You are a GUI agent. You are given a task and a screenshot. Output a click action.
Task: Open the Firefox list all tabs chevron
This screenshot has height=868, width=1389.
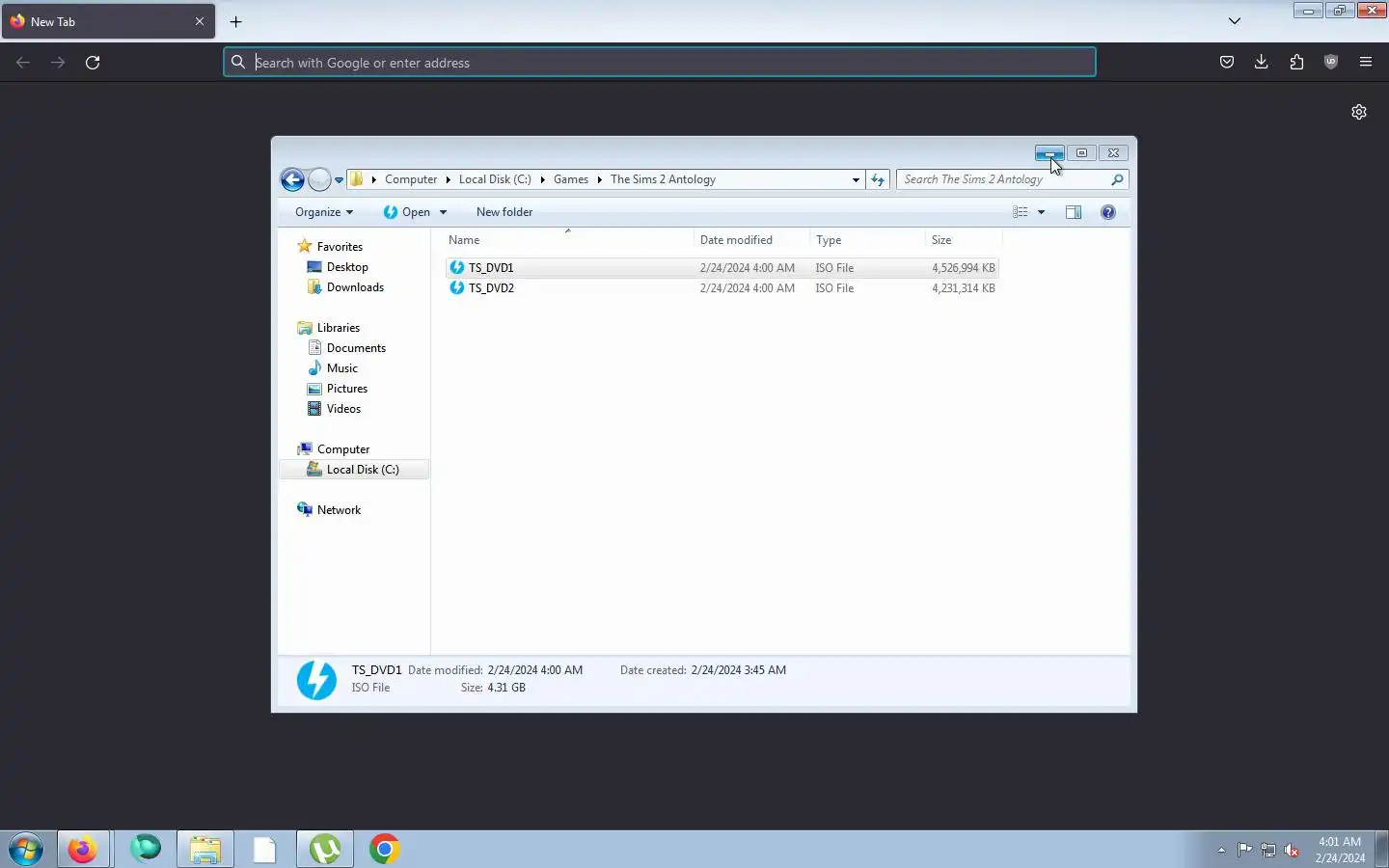tap(1235, 21)
